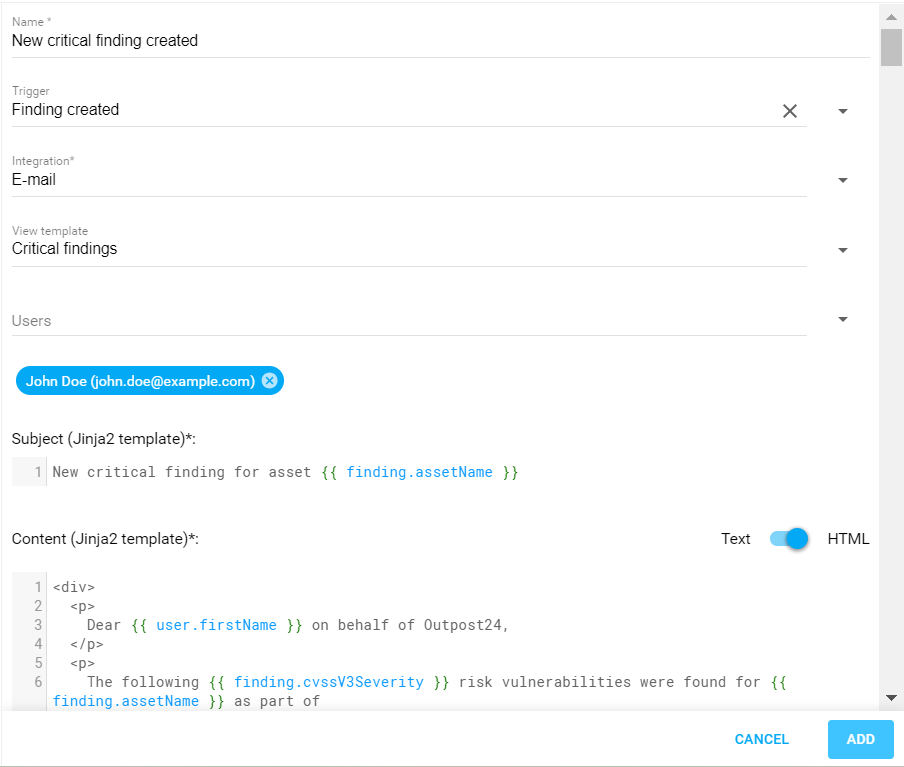Remove John Doe recipient chip

tap(270, 381)
